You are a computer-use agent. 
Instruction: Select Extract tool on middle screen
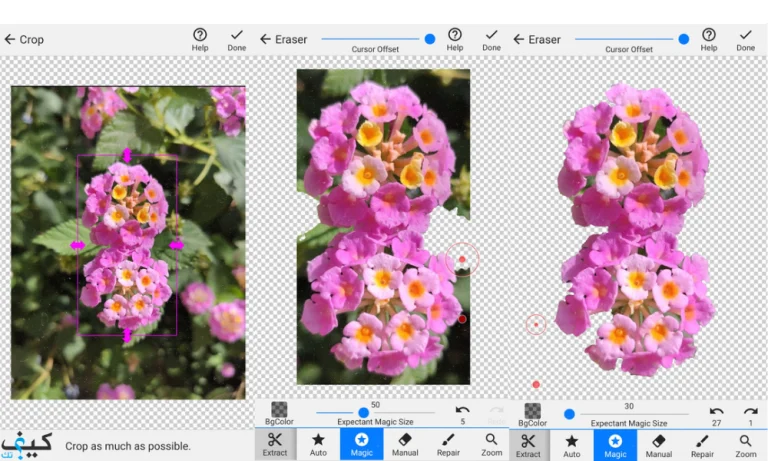coord(275,444)
